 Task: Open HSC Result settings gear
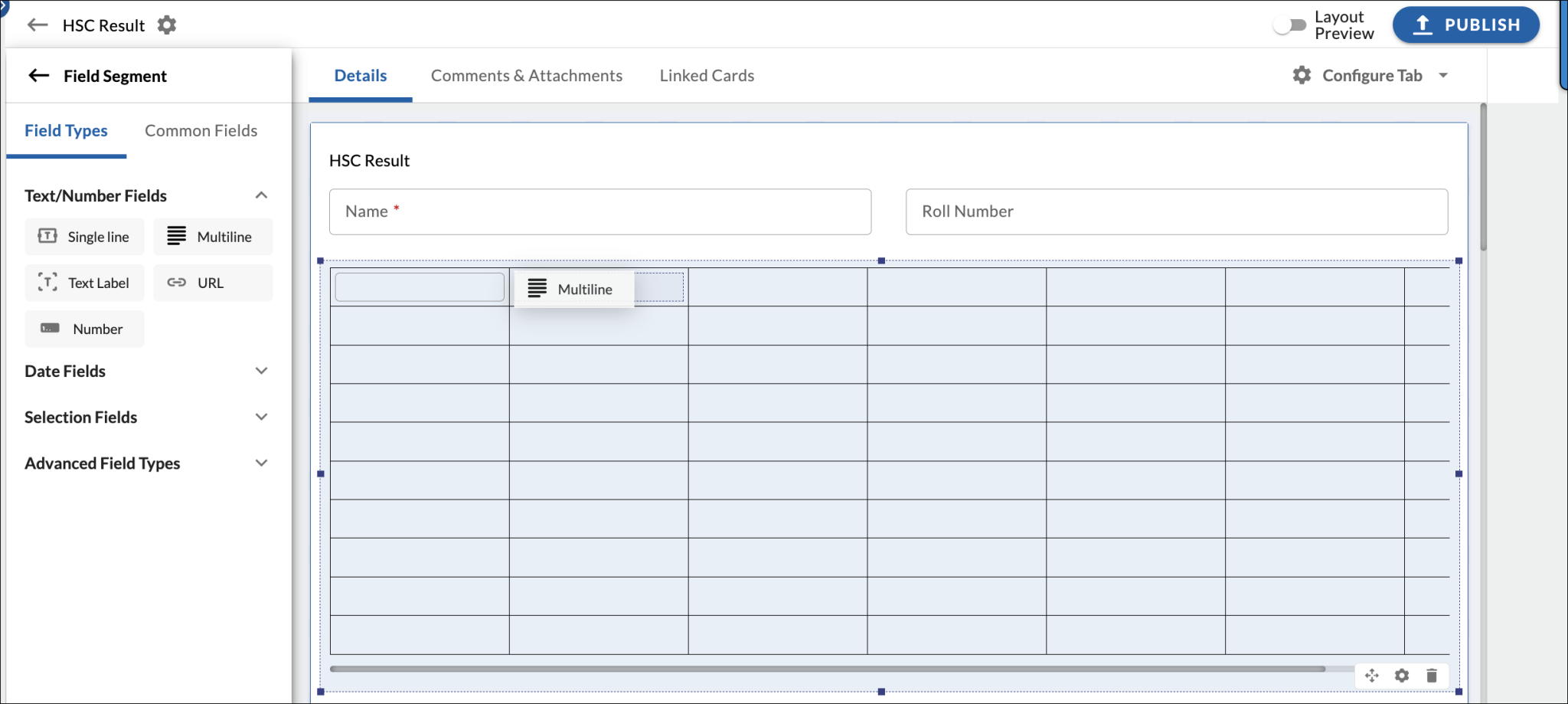167,25
